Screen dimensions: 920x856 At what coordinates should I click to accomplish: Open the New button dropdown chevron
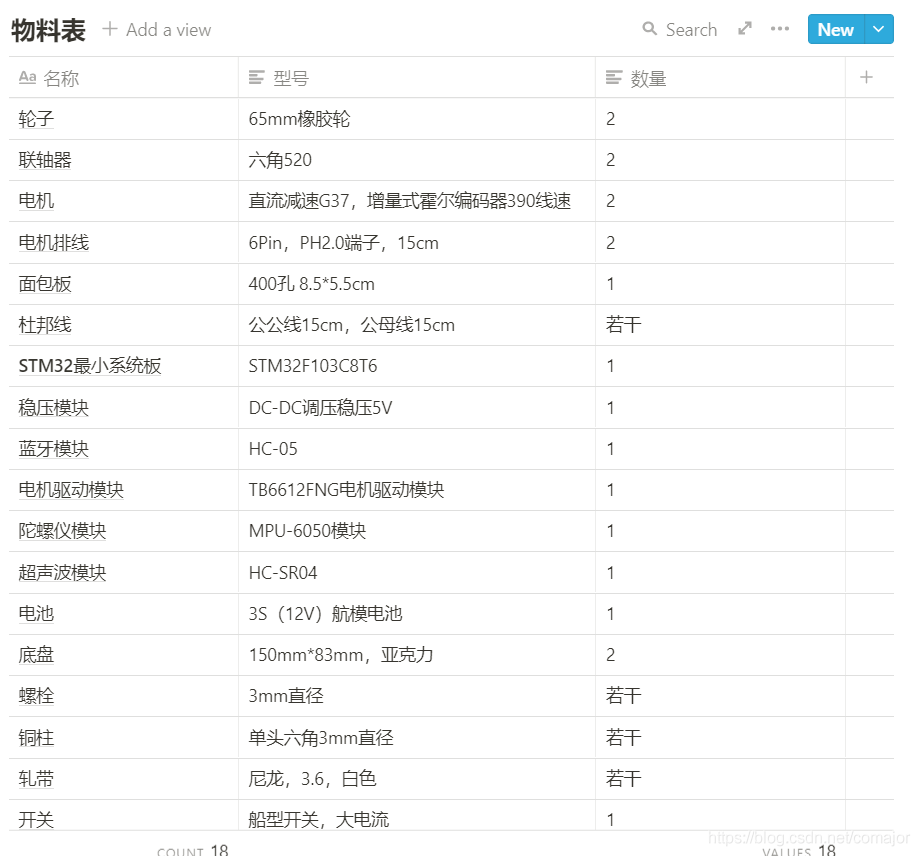876,29
